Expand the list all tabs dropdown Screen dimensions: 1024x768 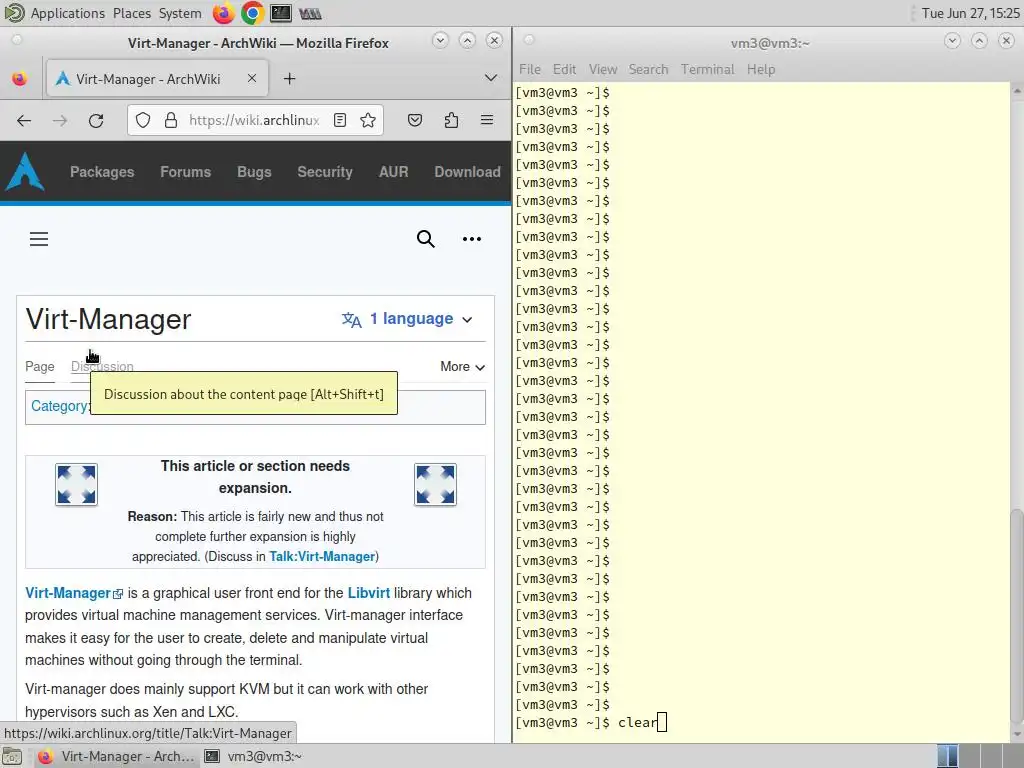click(x=491, y=78)
